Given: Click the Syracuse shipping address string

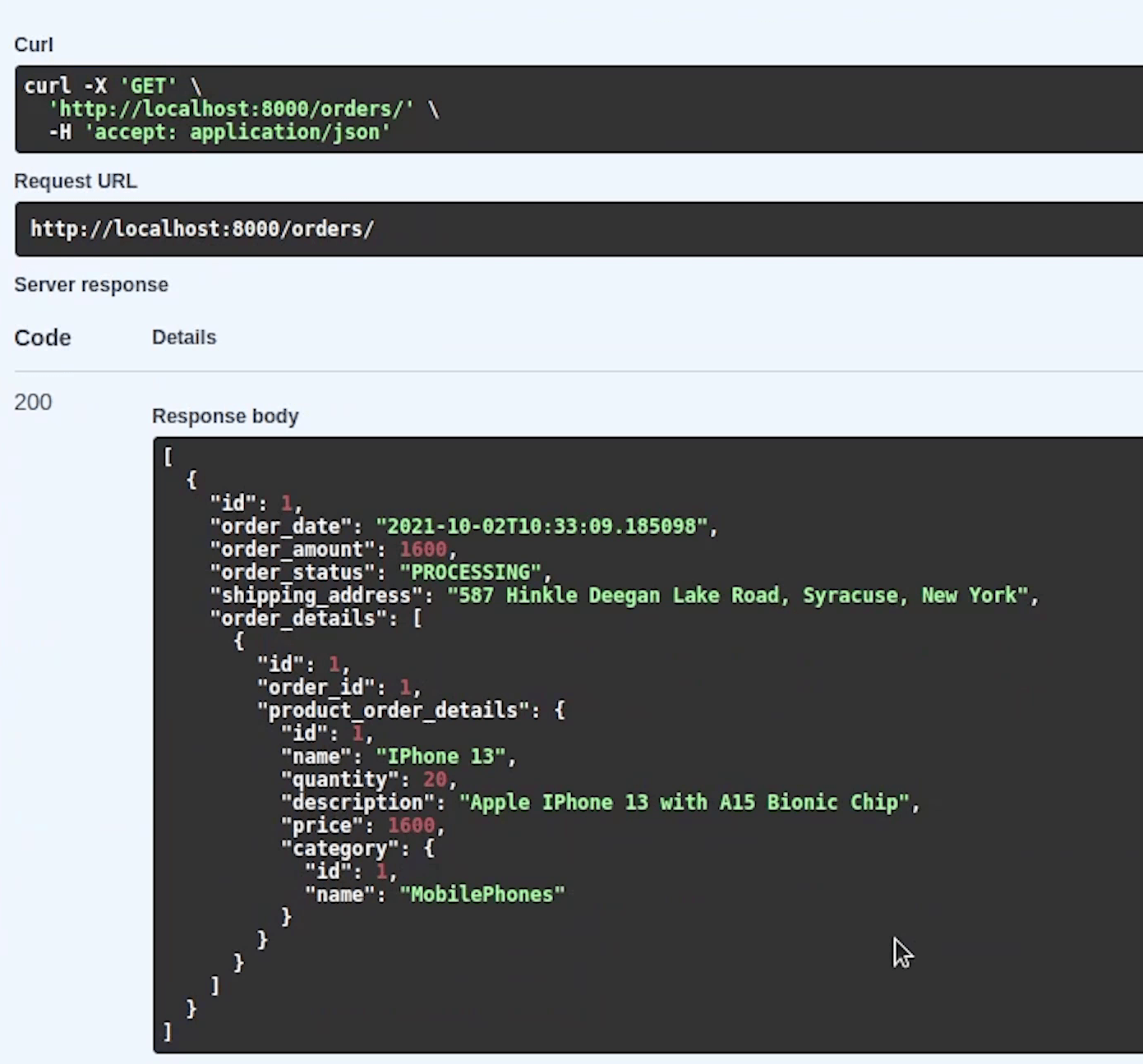Looking at the screenshot, I should click(737, 596).
